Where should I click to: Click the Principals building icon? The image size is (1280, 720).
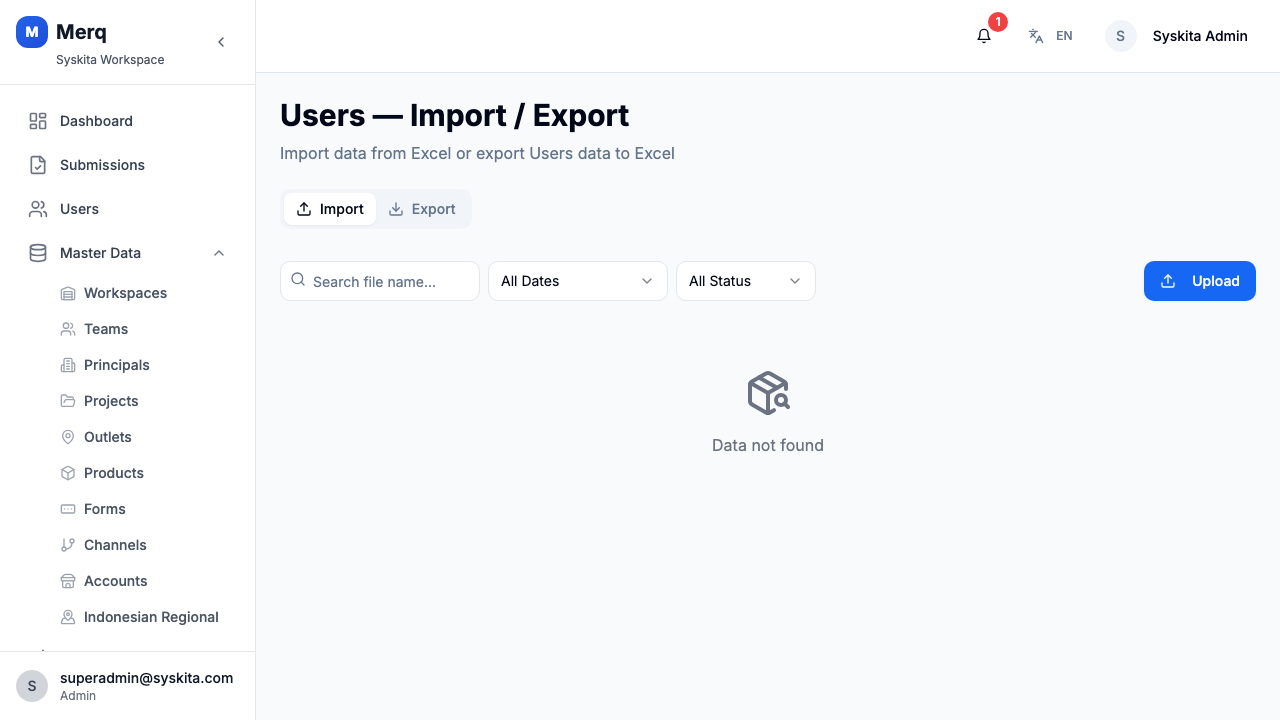coord(68,365)
